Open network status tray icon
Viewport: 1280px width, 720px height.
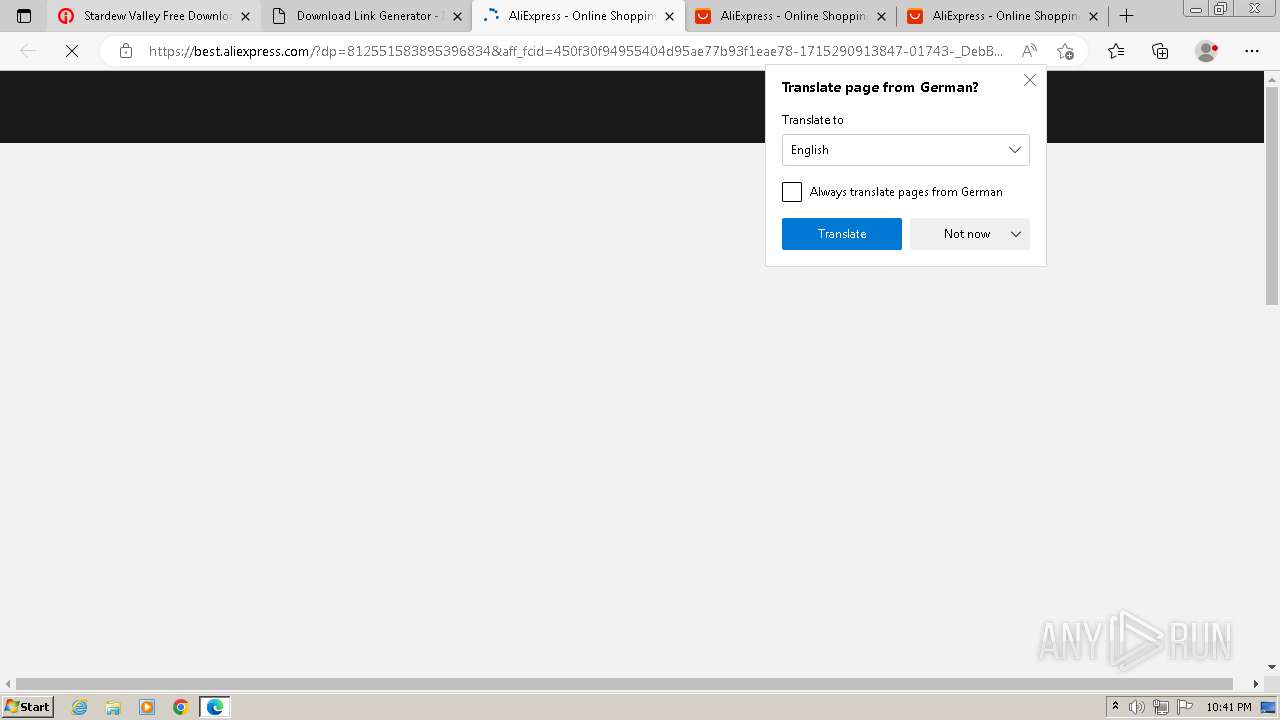click(1161, 707)
